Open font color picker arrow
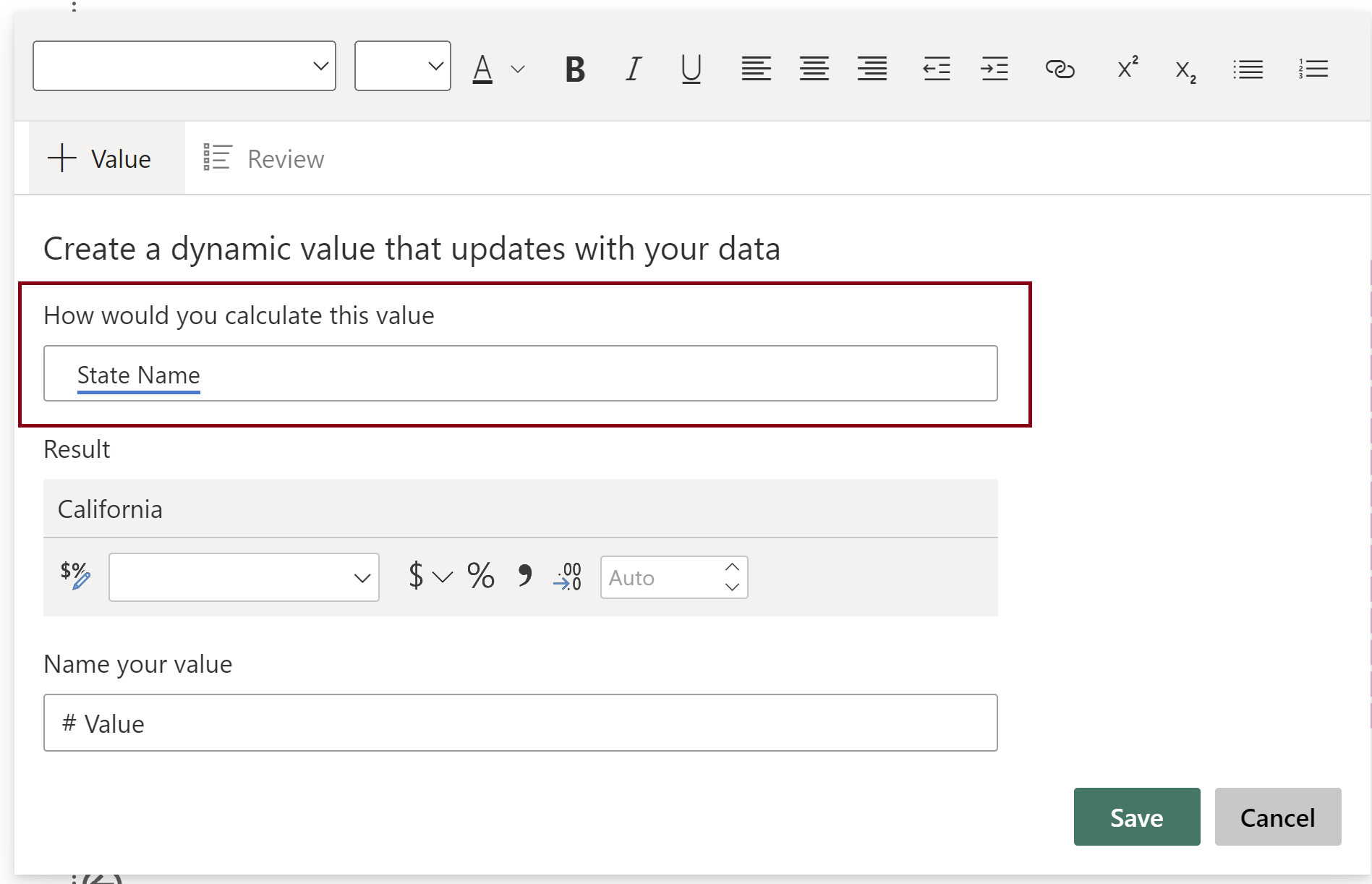 pos(518,69)
